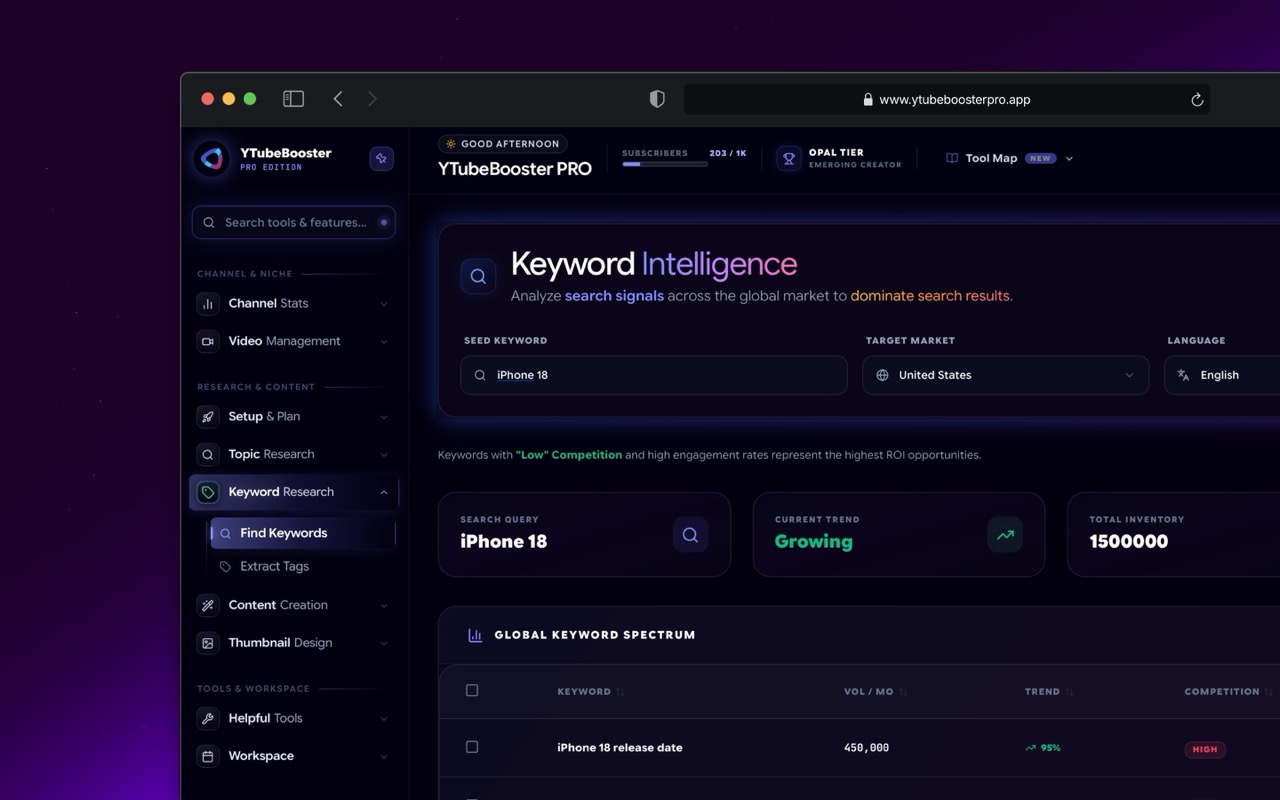
Task: Open Channel Stats in sidebar
Action: (x=293, y=303)
